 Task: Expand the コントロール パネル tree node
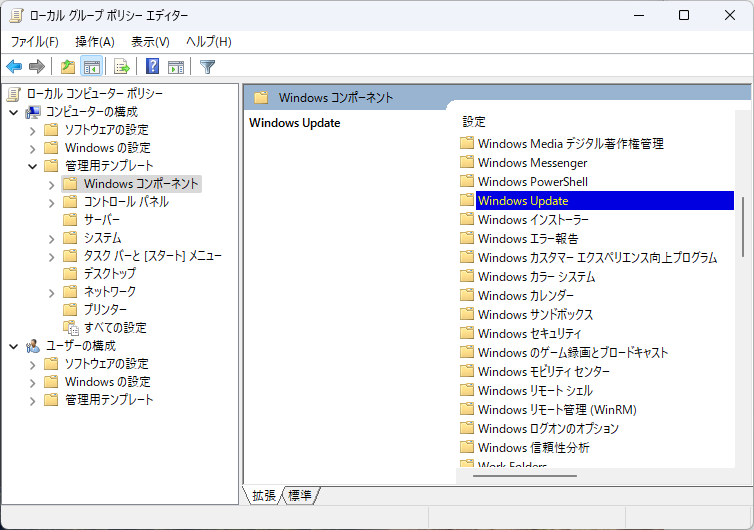[x=51, y=203]
